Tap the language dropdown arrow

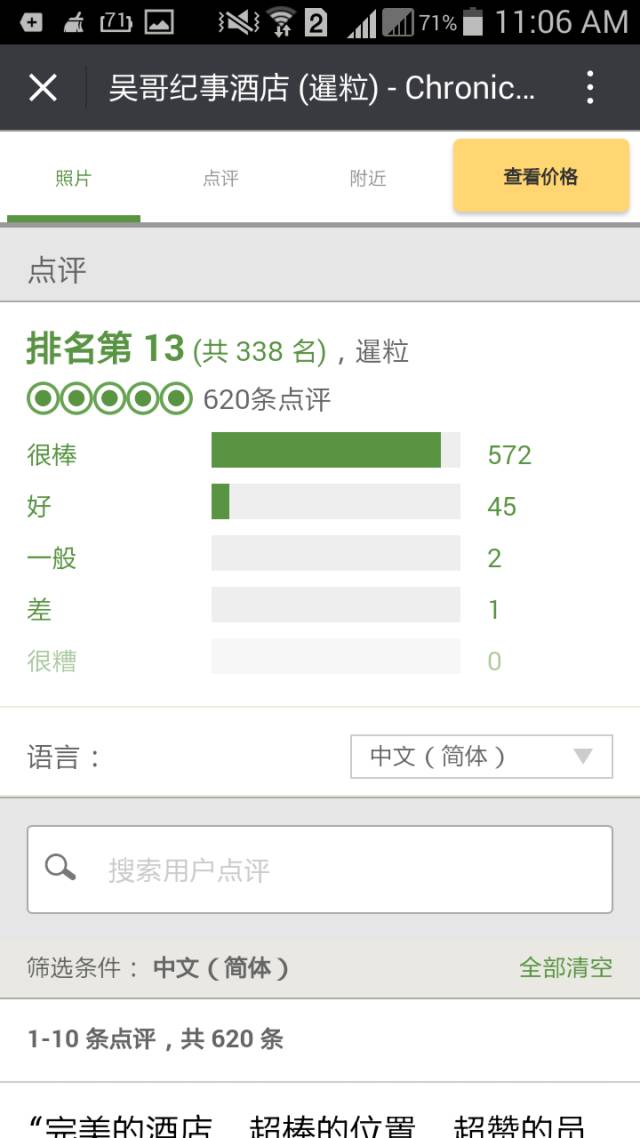point(583,756)
